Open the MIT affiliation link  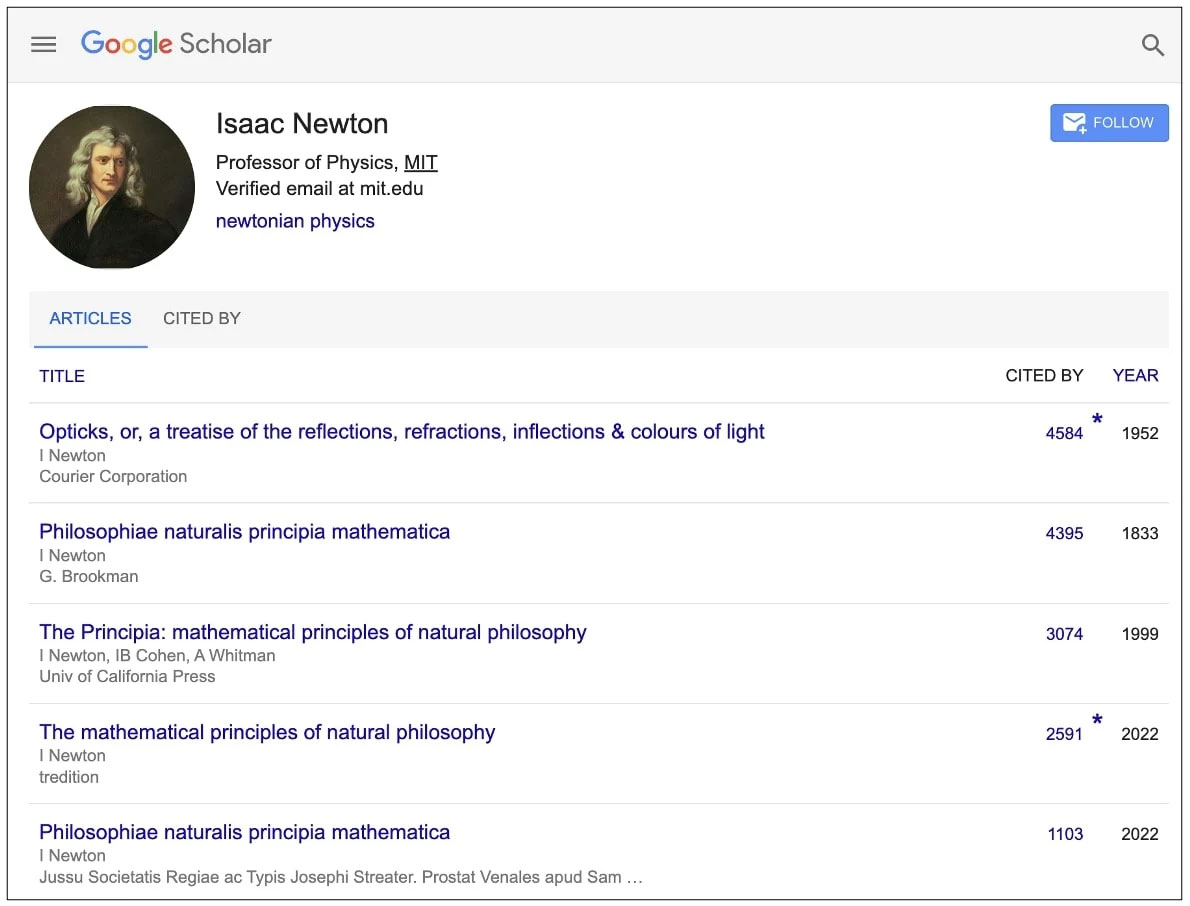pos(420,162)
